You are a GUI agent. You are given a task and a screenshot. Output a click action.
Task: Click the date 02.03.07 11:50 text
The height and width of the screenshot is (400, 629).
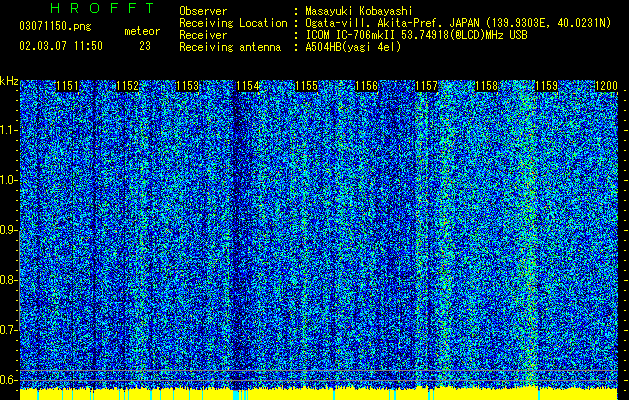pos(61,46)
